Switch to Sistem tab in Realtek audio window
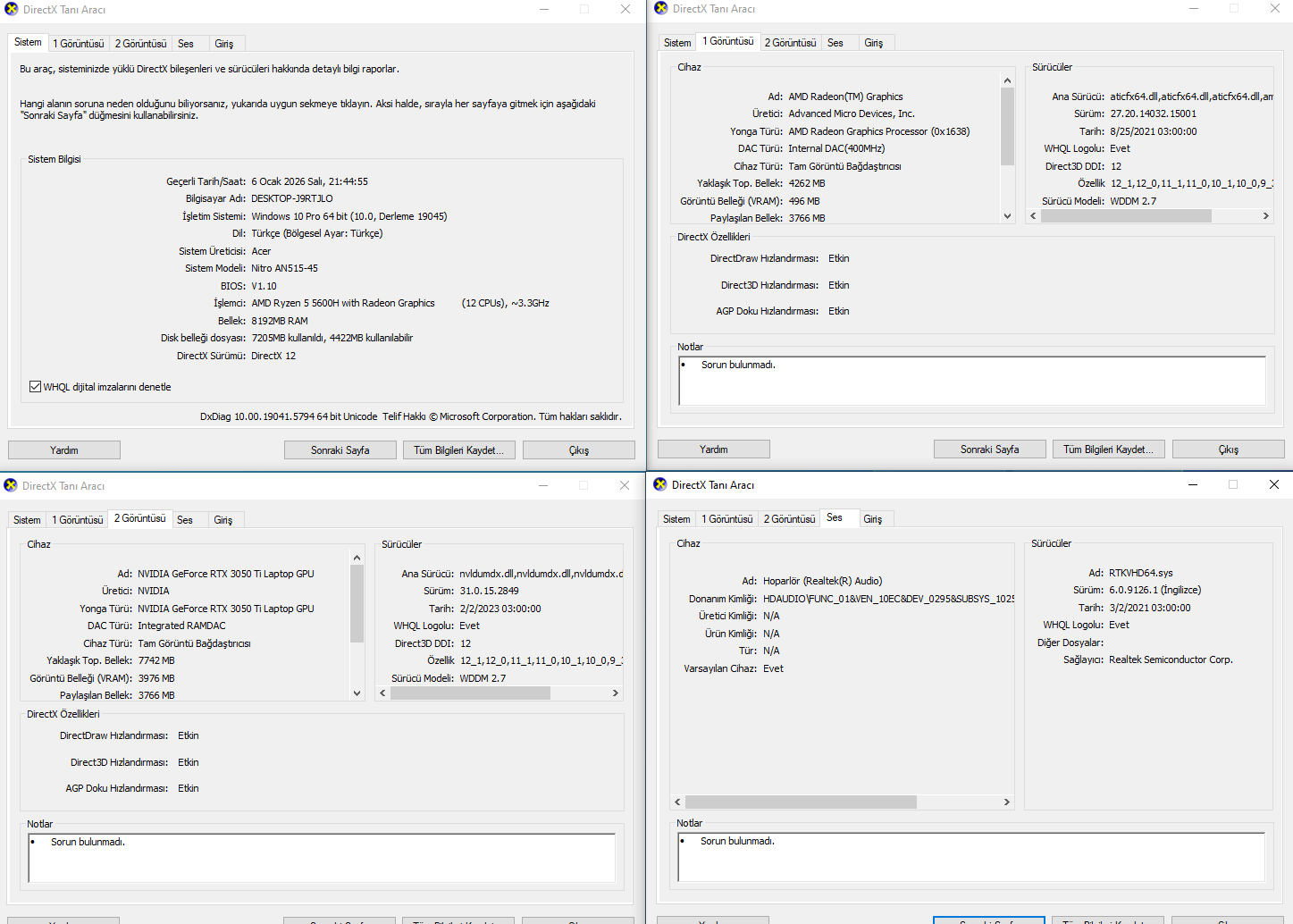 pyautogui.click(x=676, y=519)
